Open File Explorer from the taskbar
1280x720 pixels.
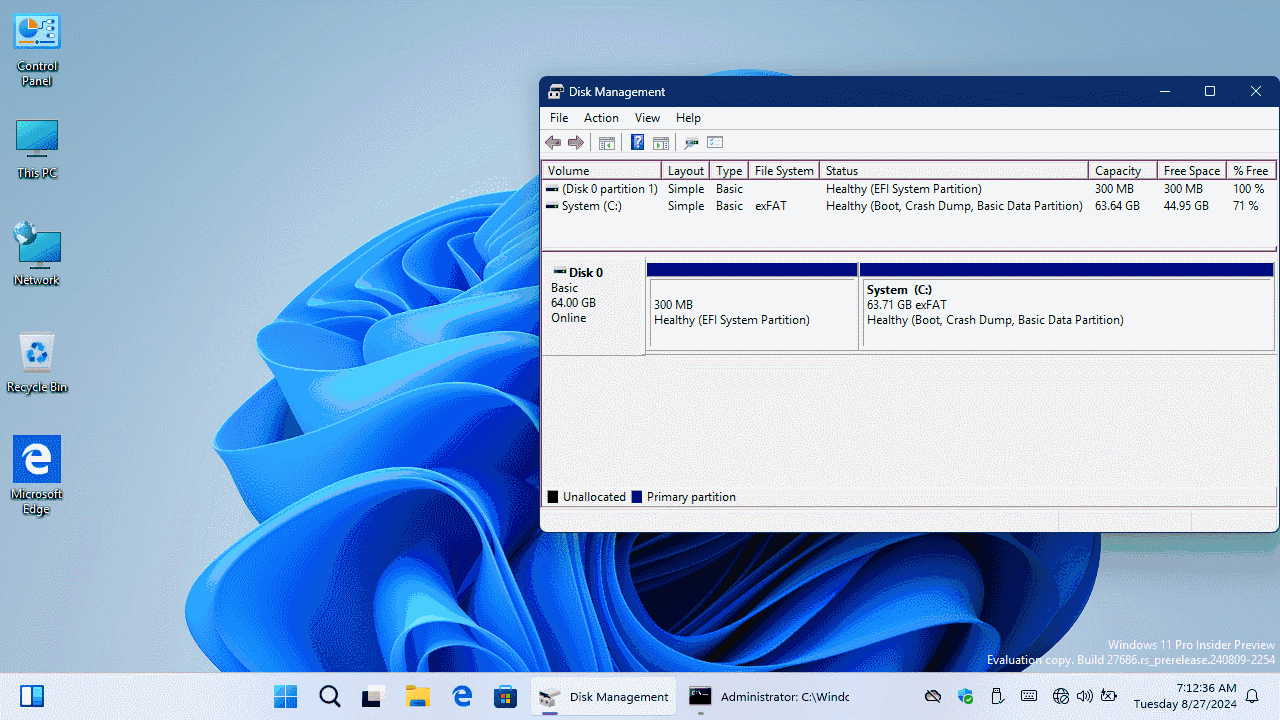417,697
